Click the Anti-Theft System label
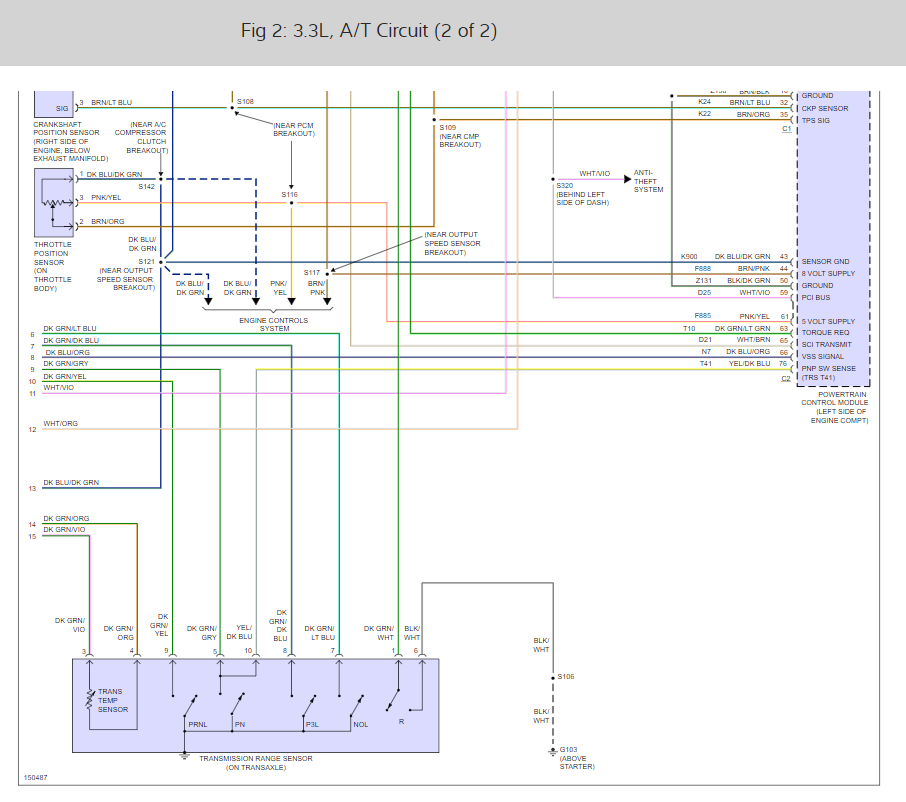This screenshot has height=802, width=906. [x=647, y=181]
